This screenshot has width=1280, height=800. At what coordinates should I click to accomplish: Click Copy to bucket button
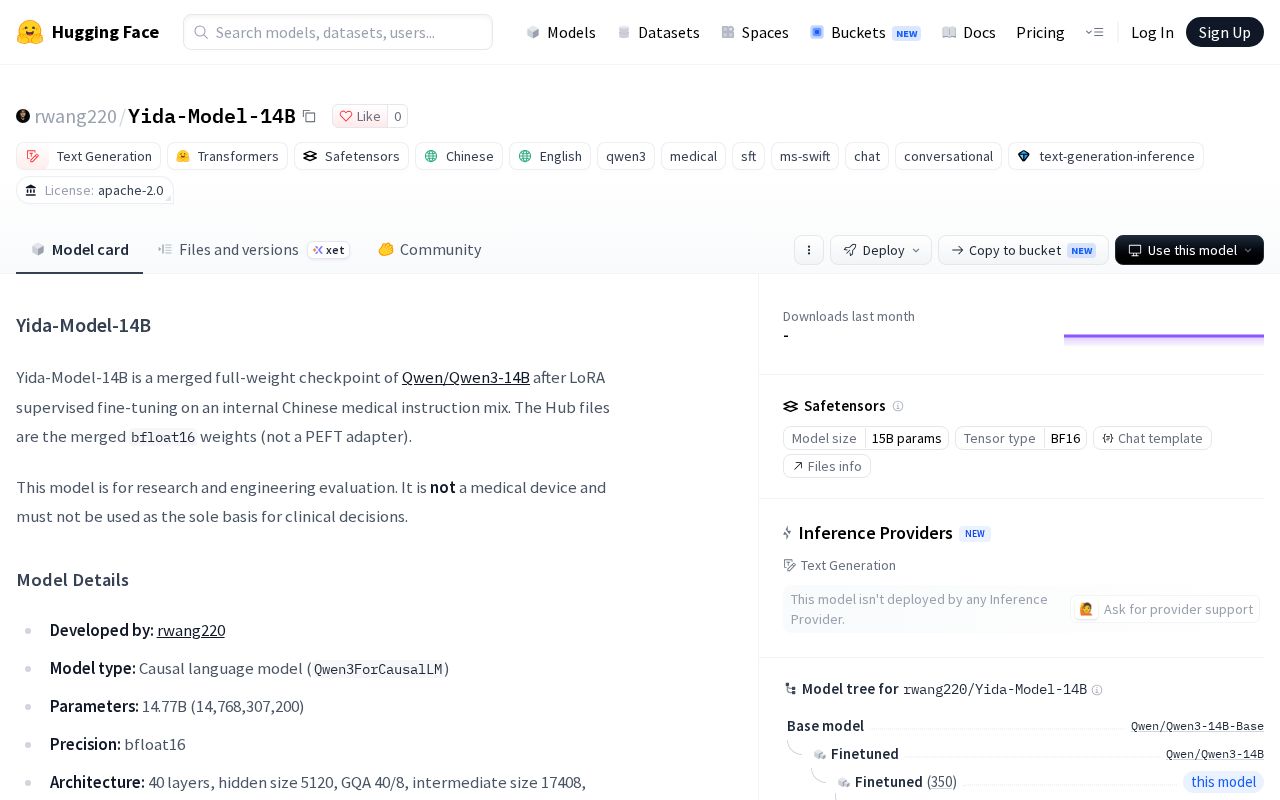(x=1023, y=250)
